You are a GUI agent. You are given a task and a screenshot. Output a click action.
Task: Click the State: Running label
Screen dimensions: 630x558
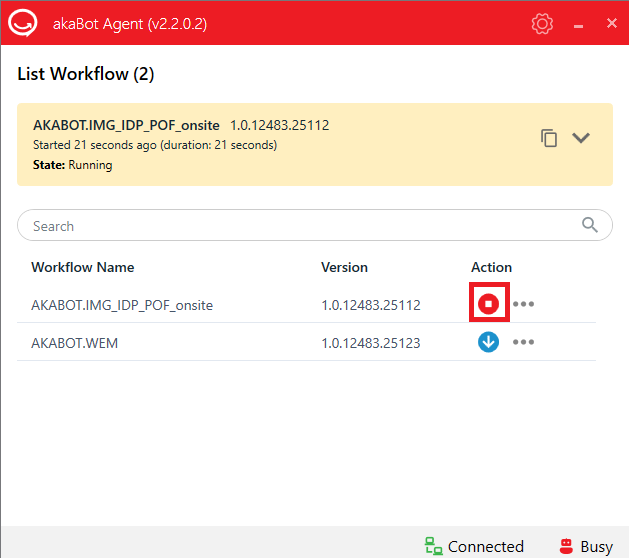tap(73, 165)
